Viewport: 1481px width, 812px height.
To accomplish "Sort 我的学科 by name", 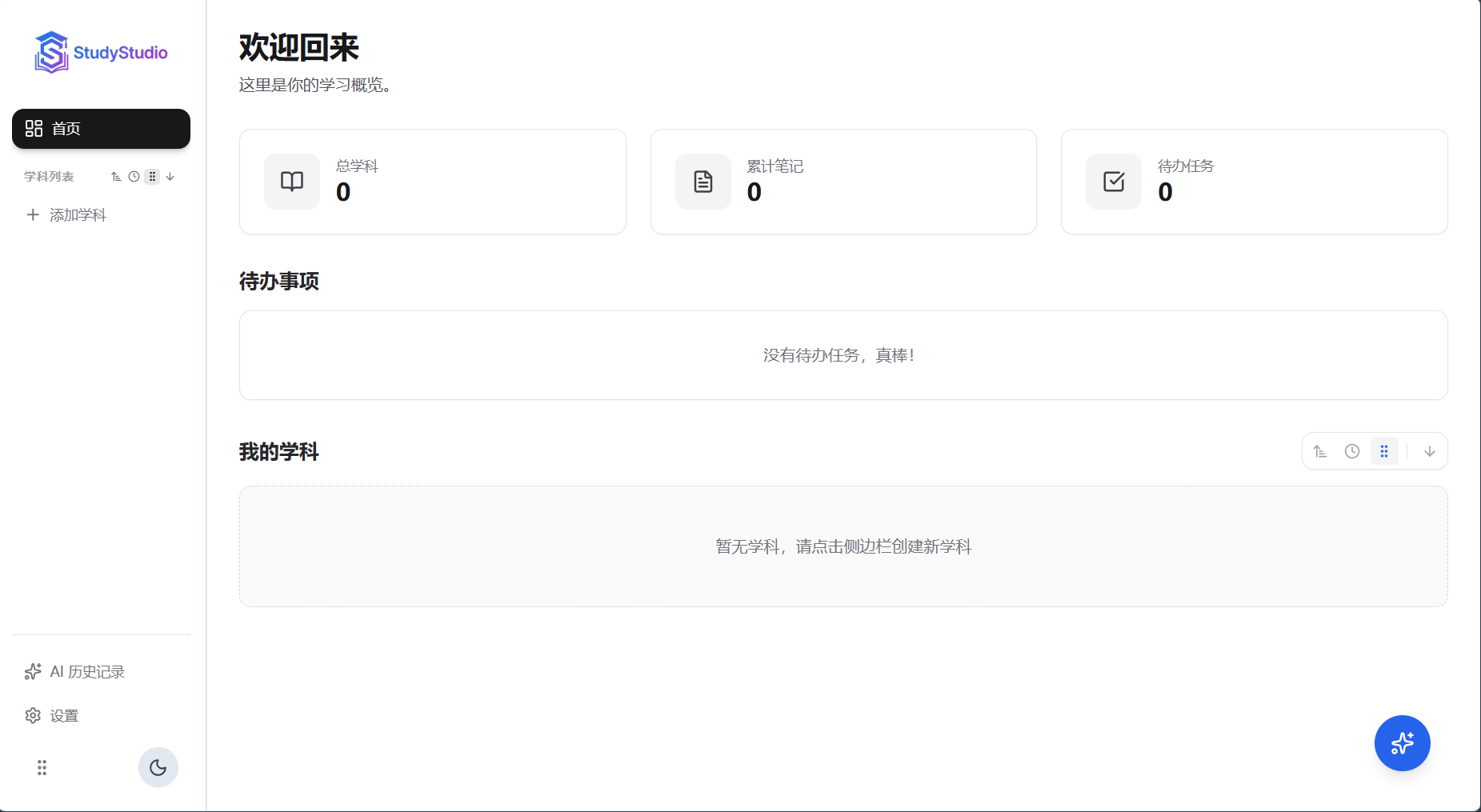I will click(x=1320, y=451).
